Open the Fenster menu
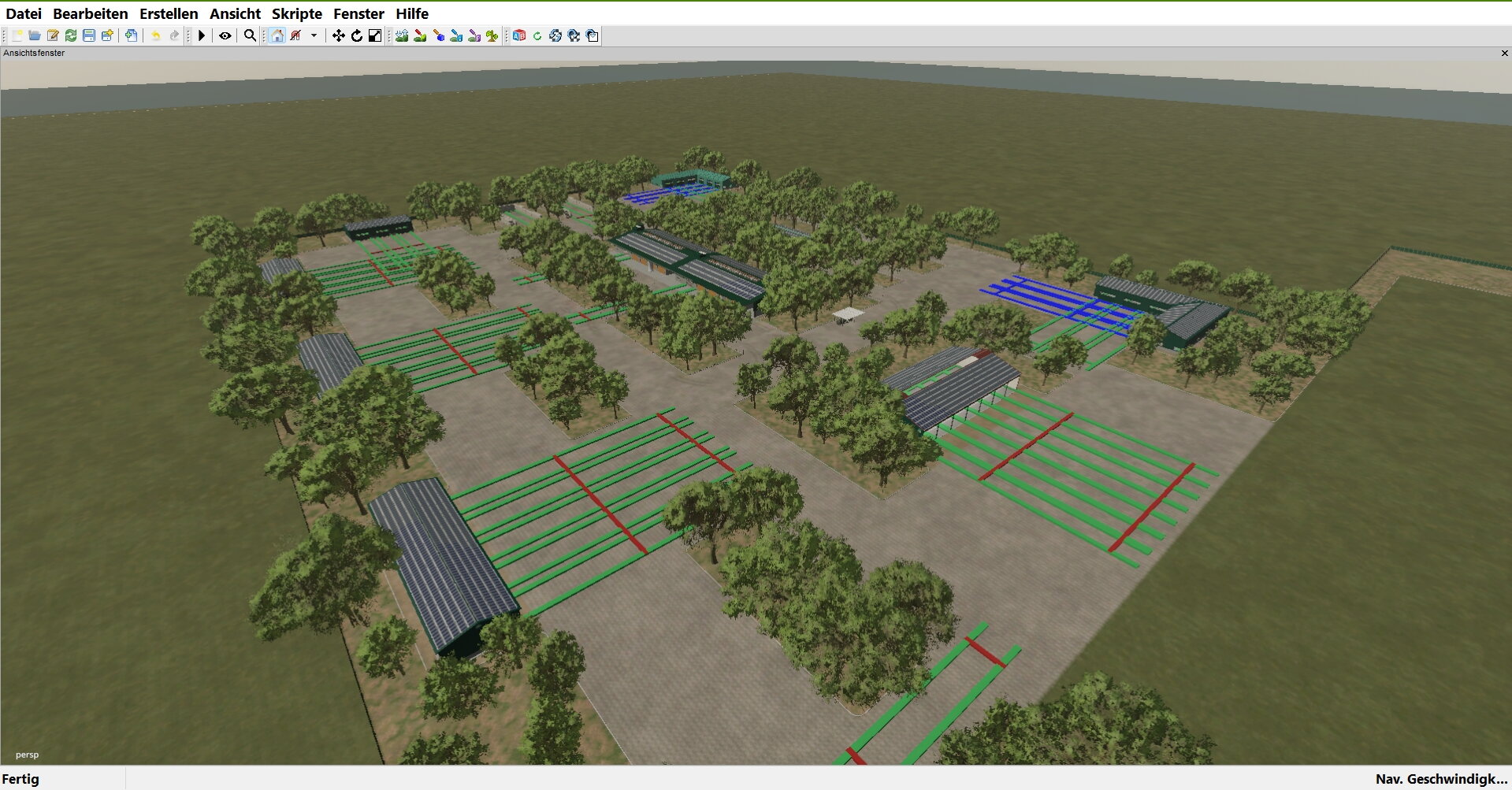The height and width of the screenshot is (790, 1512). coord(358,13)
